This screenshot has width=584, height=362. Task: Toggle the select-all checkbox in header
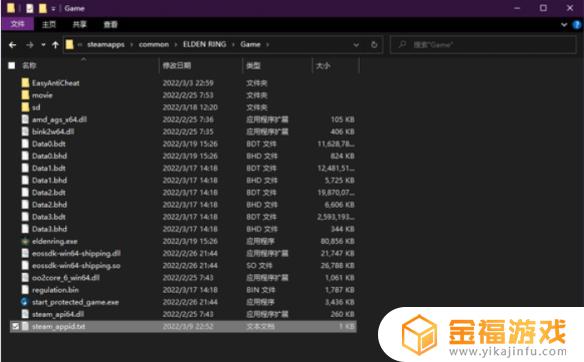[x=12, y=66]
